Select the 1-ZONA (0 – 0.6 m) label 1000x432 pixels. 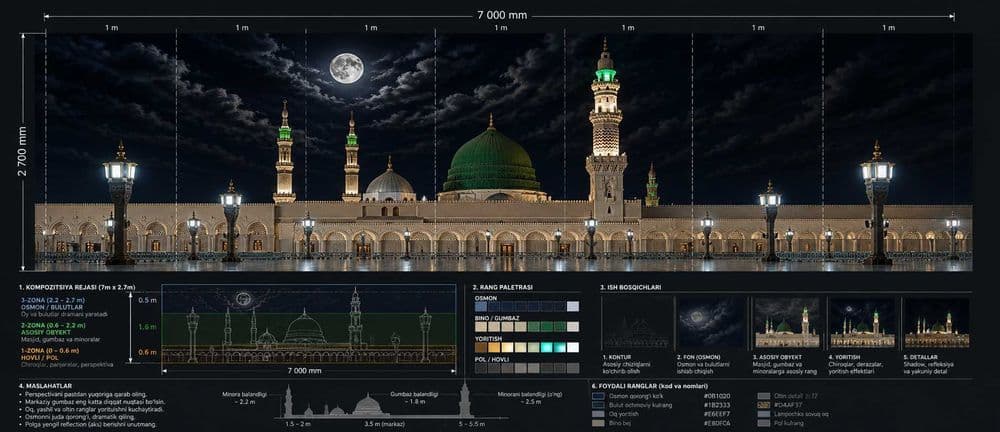pos(50,350)
